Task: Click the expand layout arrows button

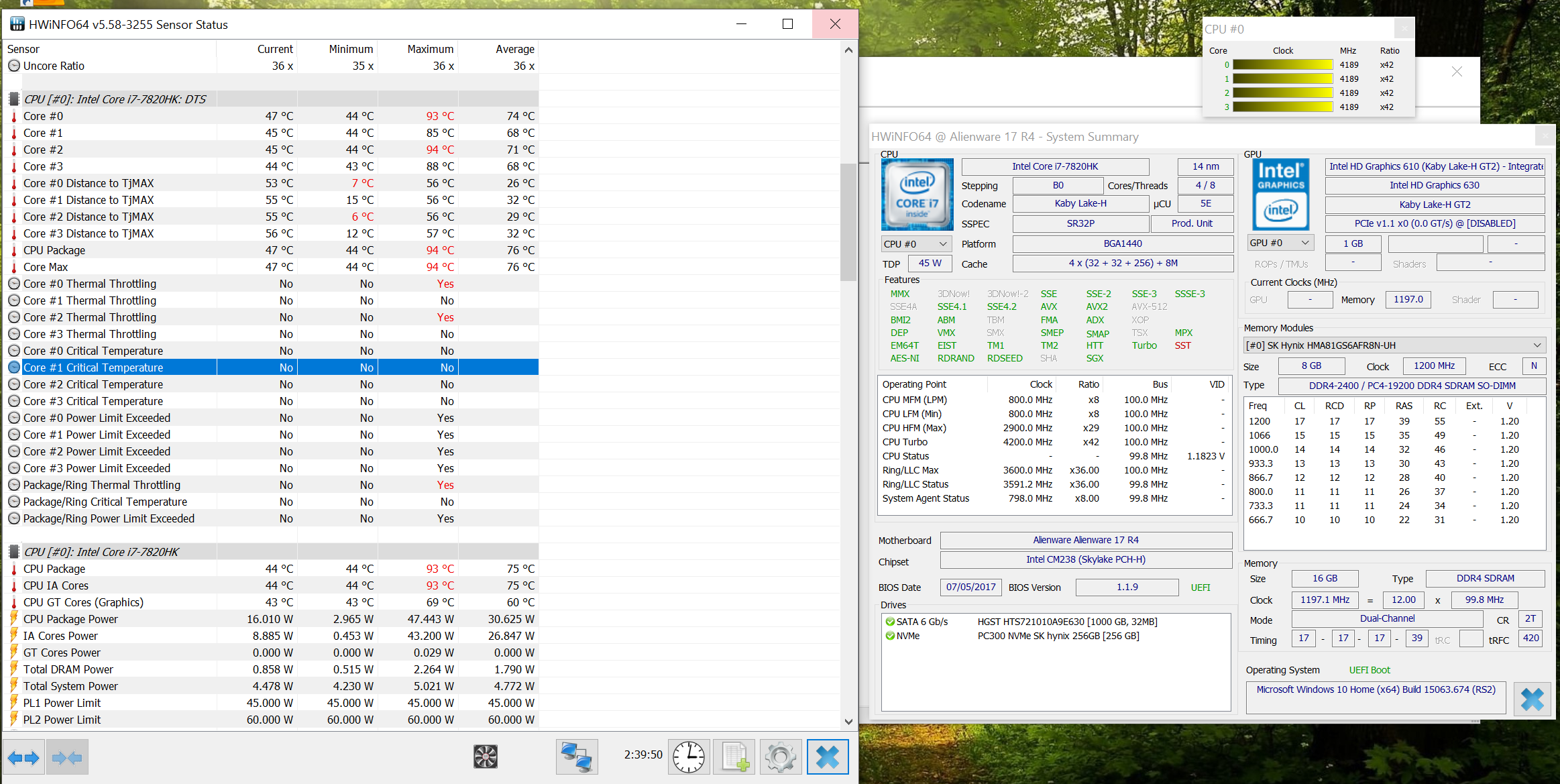Action: (24, 758)
